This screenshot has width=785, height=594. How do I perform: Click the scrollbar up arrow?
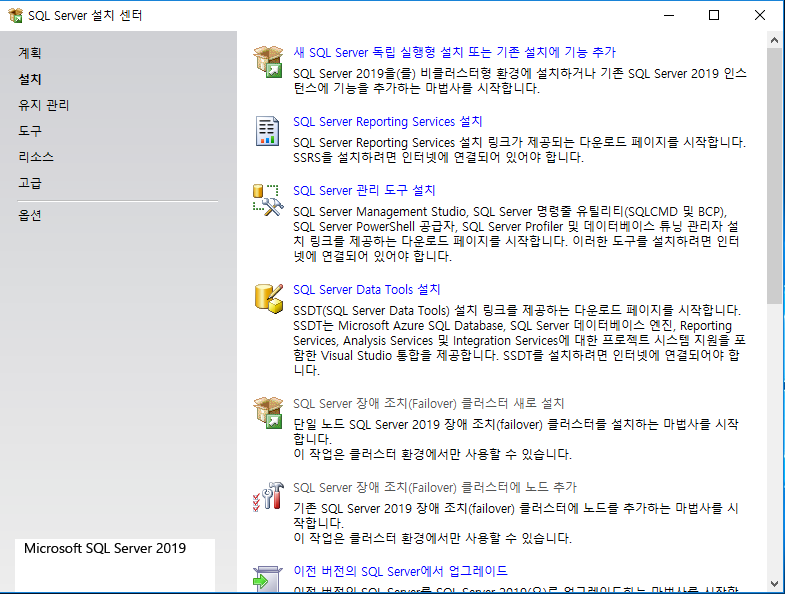click(x=774, y=40)
